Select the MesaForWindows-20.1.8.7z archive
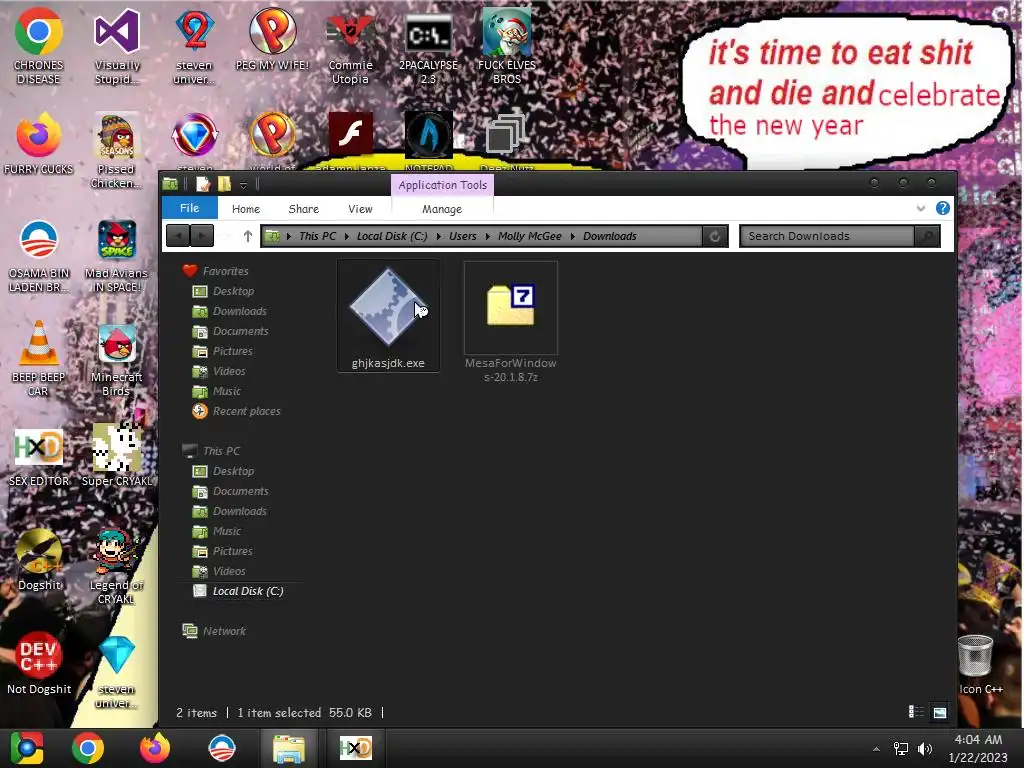The height and width of the screenshot is (768, 1024). [511, 323]
